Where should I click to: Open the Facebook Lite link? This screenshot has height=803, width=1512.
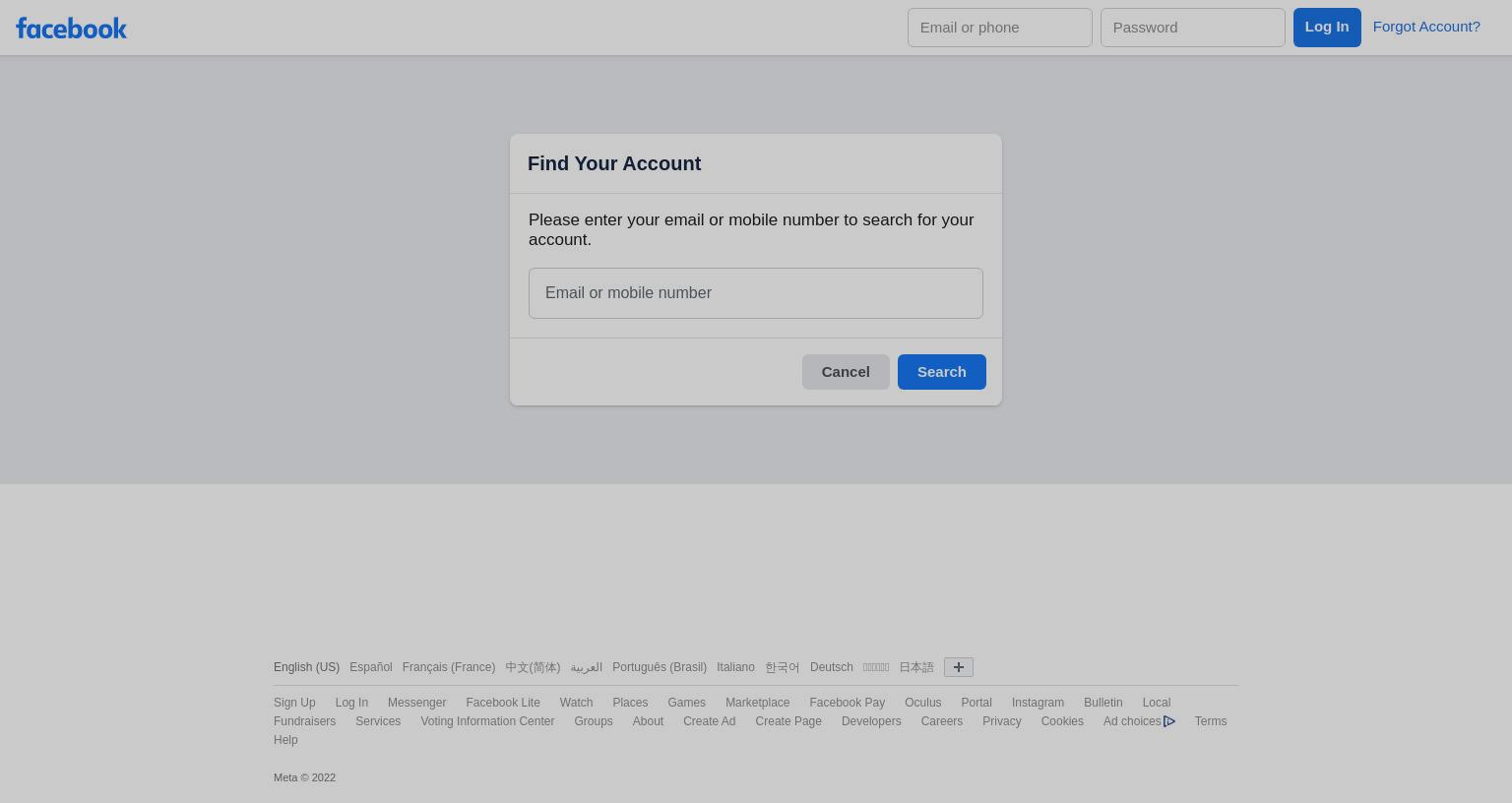503,703
